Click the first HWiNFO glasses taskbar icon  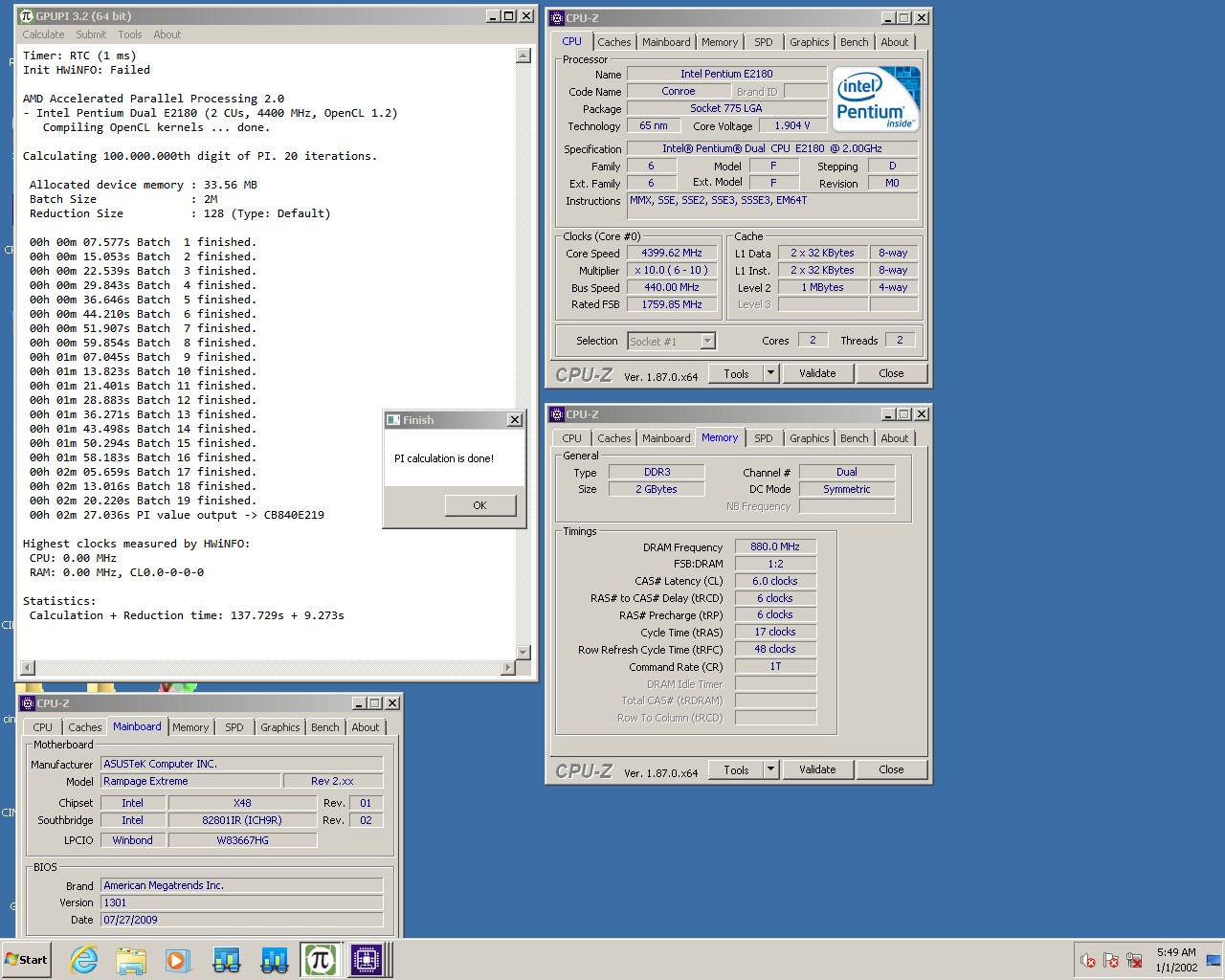227,960
